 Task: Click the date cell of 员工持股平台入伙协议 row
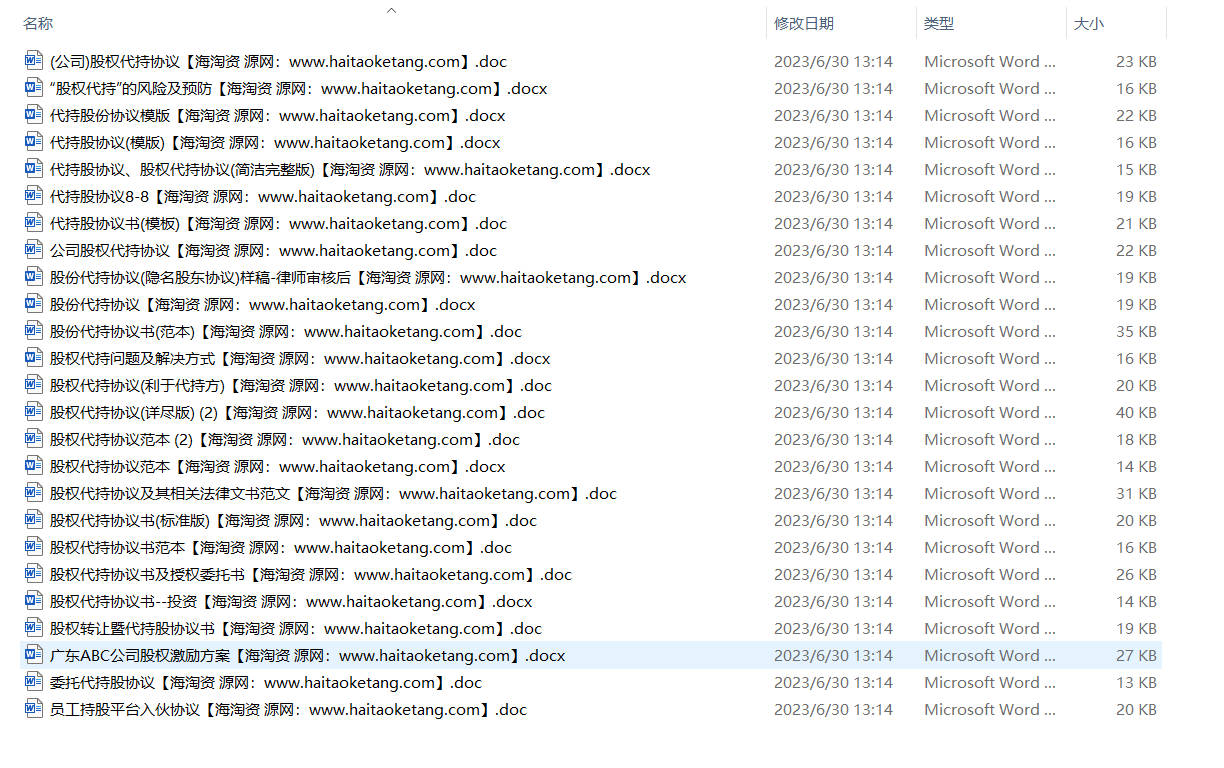833,709
